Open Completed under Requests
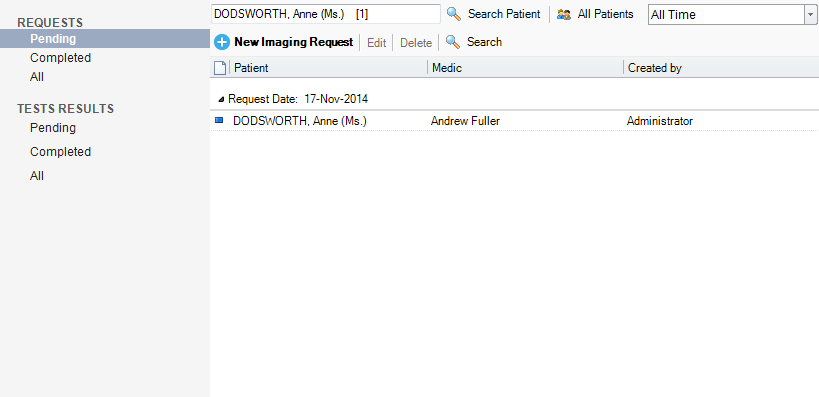This screenshot has width=819, height=397. pyautogui.click(x=61, y=57)
